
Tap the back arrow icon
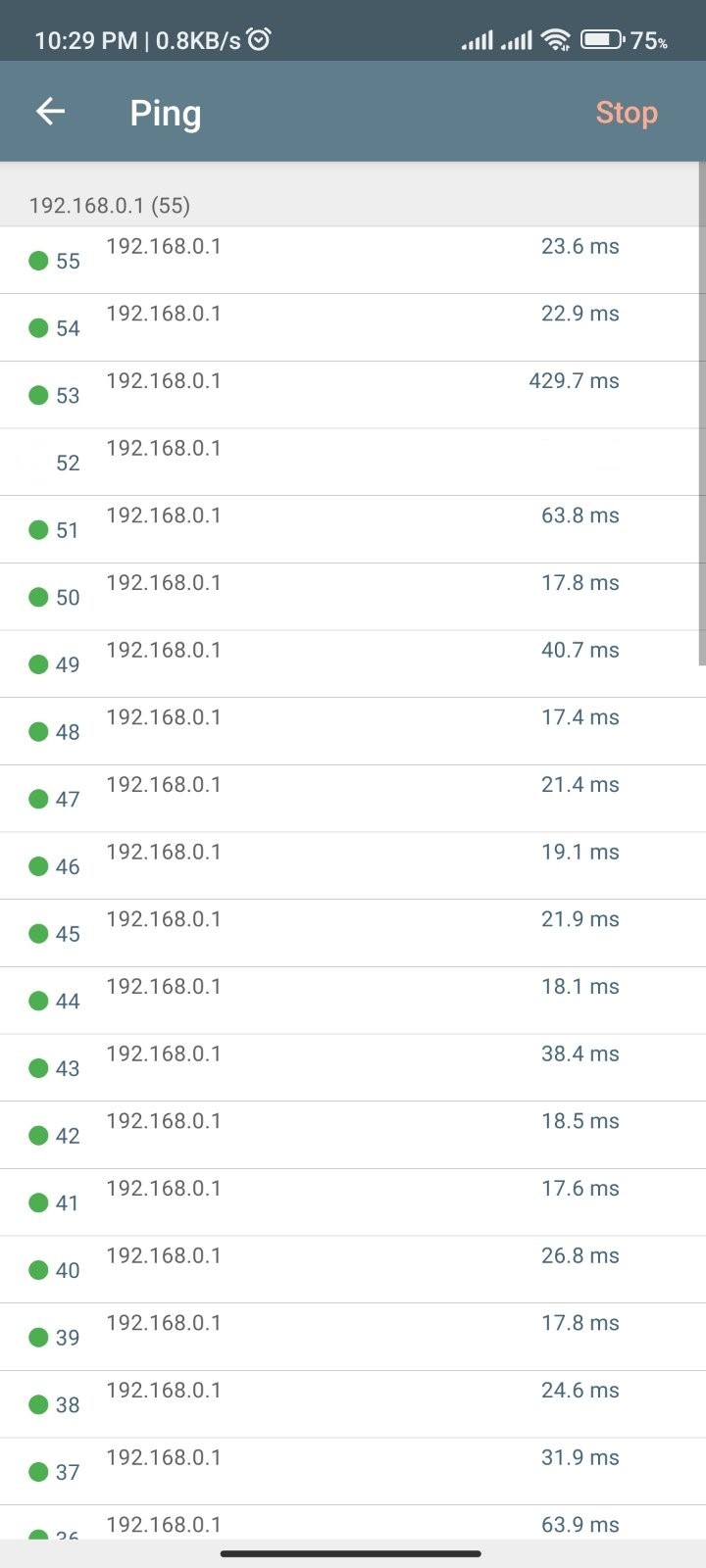(x=50, y=112)
